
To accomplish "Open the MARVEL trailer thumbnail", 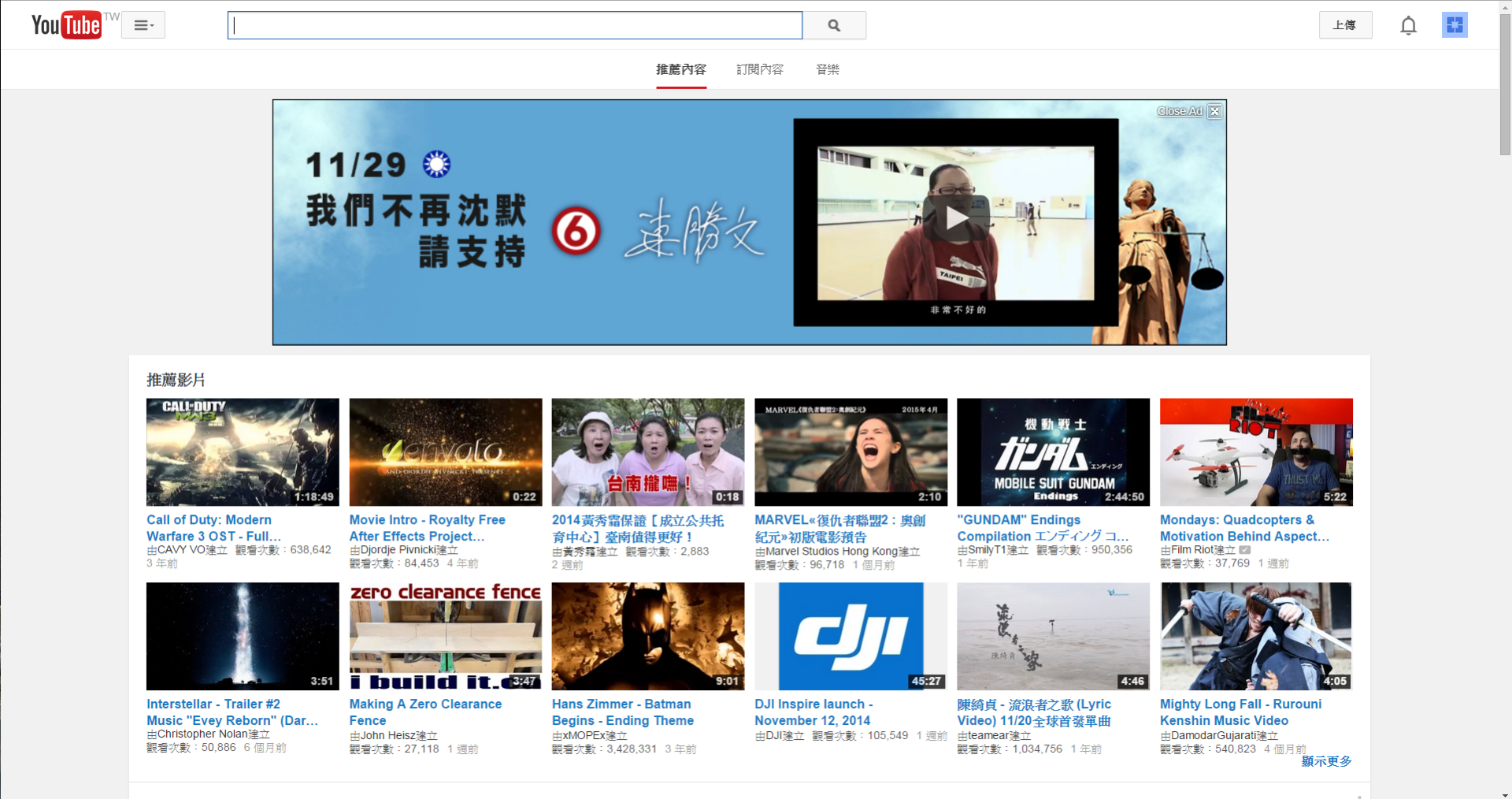I will [x=851, y=452].
